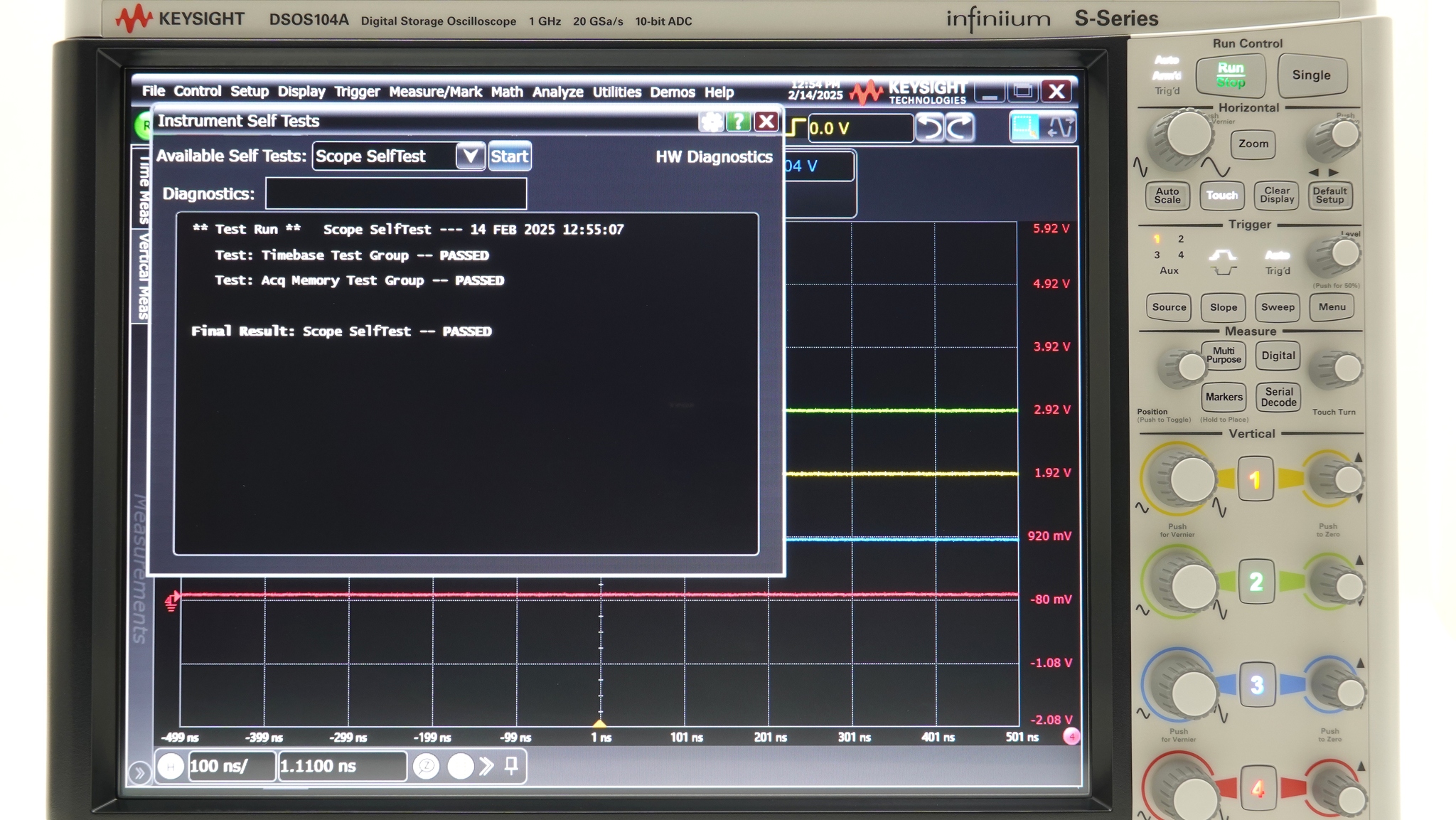Toggle channel 3 button
This screenshot has width=1456, height=820.
pyautogui.click(x=1256, y=684)
